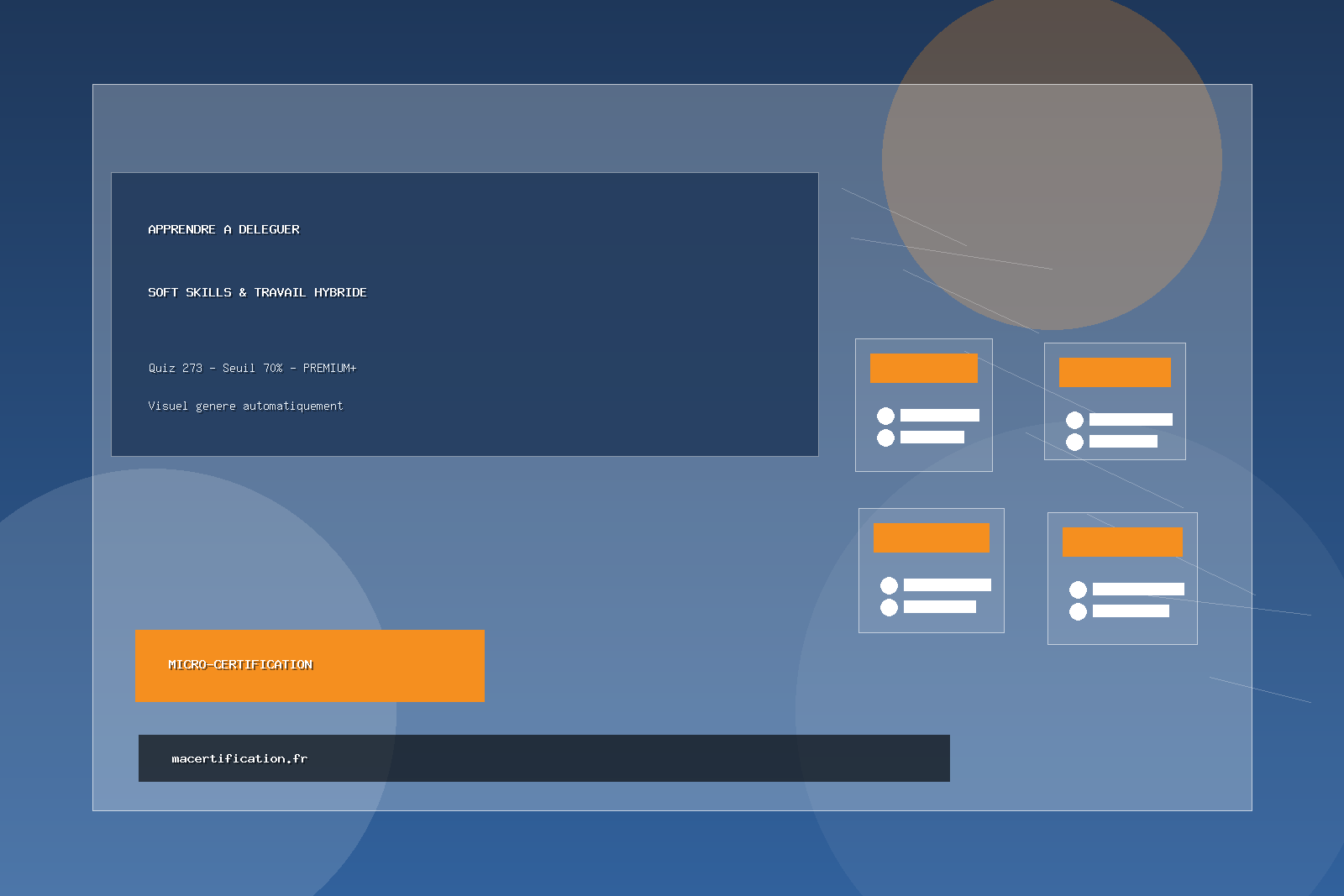
Task: Select second radio circle in top-right card
Action: [x=1074, y=442]
